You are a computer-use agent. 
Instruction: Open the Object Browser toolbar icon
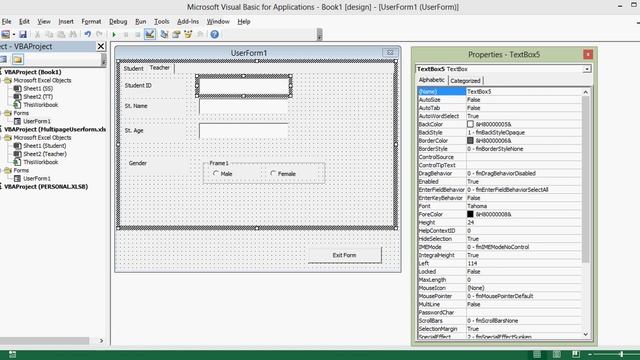tap(188, 34)
